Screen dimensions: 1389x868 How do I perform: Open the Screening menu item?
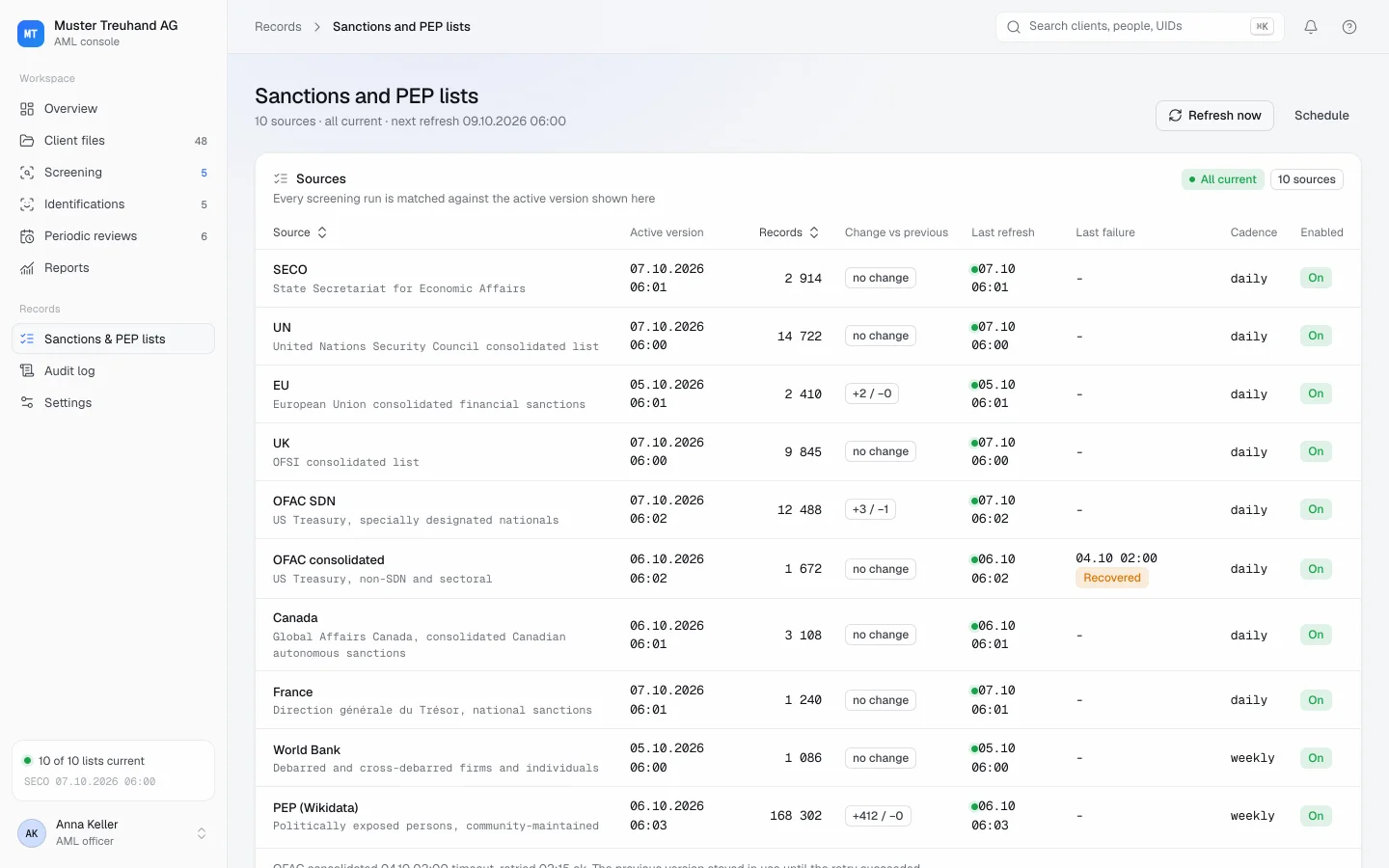pos(113,173)
